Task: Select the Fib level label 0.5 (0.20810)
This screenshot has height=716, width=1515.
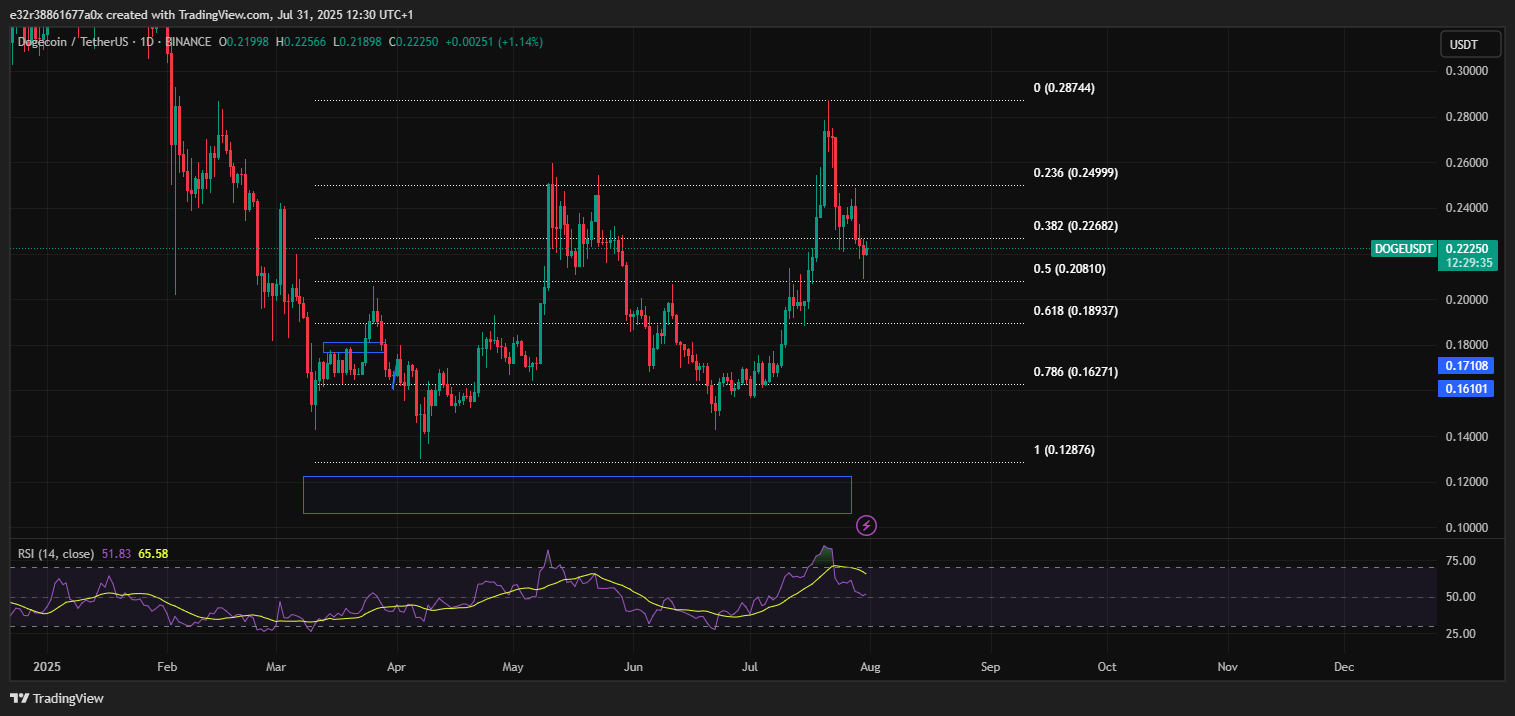Action: 1069,269
